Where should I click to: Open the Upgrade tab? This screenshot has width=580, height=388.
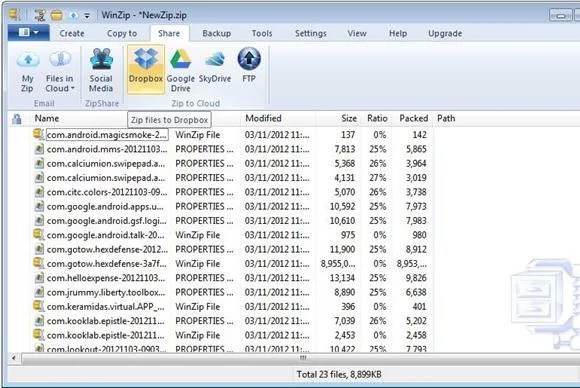coord(445,33)
